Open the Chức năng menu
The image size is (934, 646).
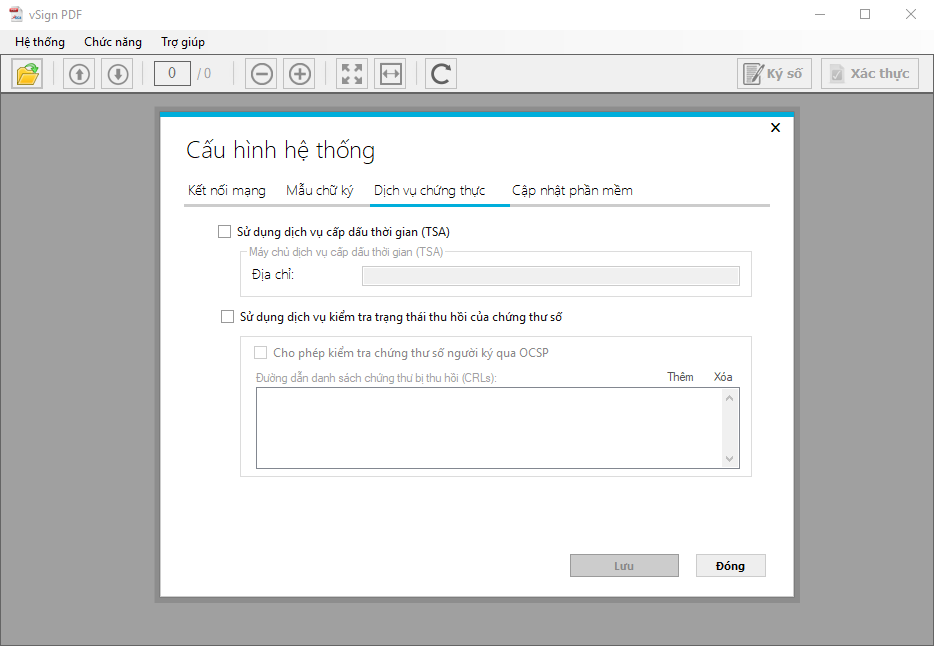tap(112, 42)
